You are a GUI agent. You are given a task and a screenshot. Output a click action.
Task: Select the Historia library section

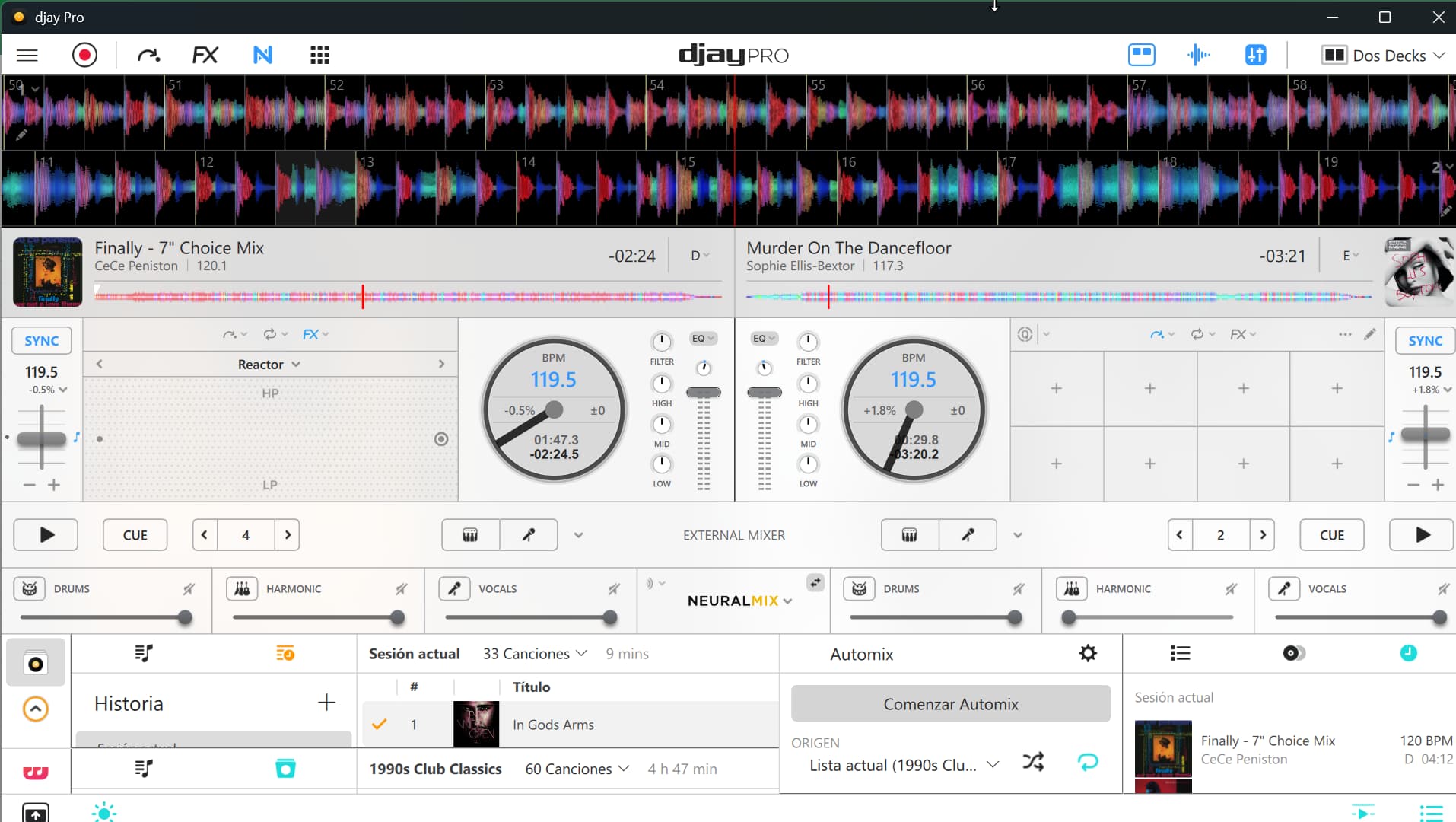pos(129,703)
